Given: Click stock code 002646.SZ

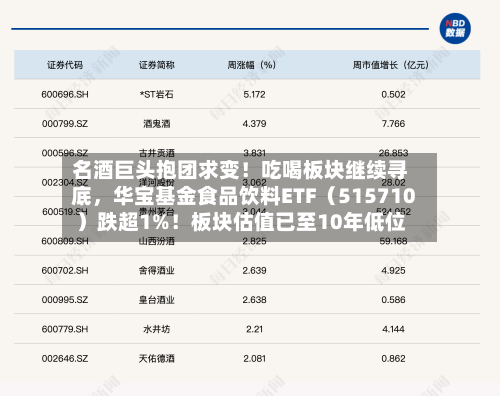Looking at the screenshot, I should 65,359.
